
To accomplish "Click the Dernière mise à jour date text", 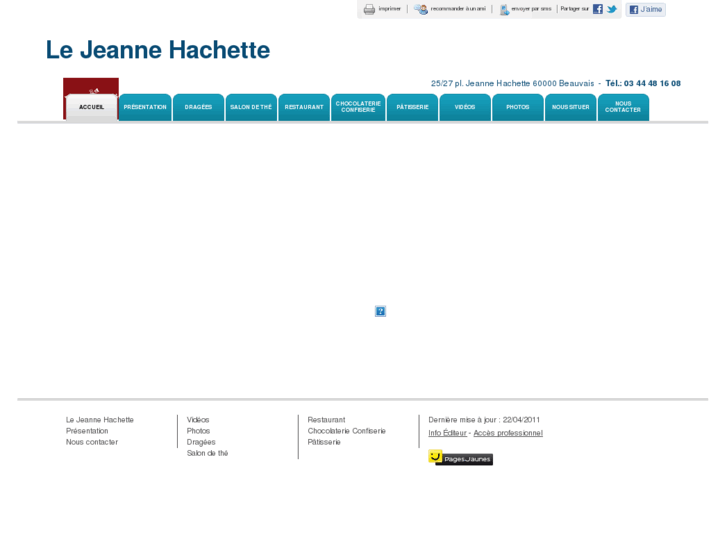I will [x=484, y=420].
